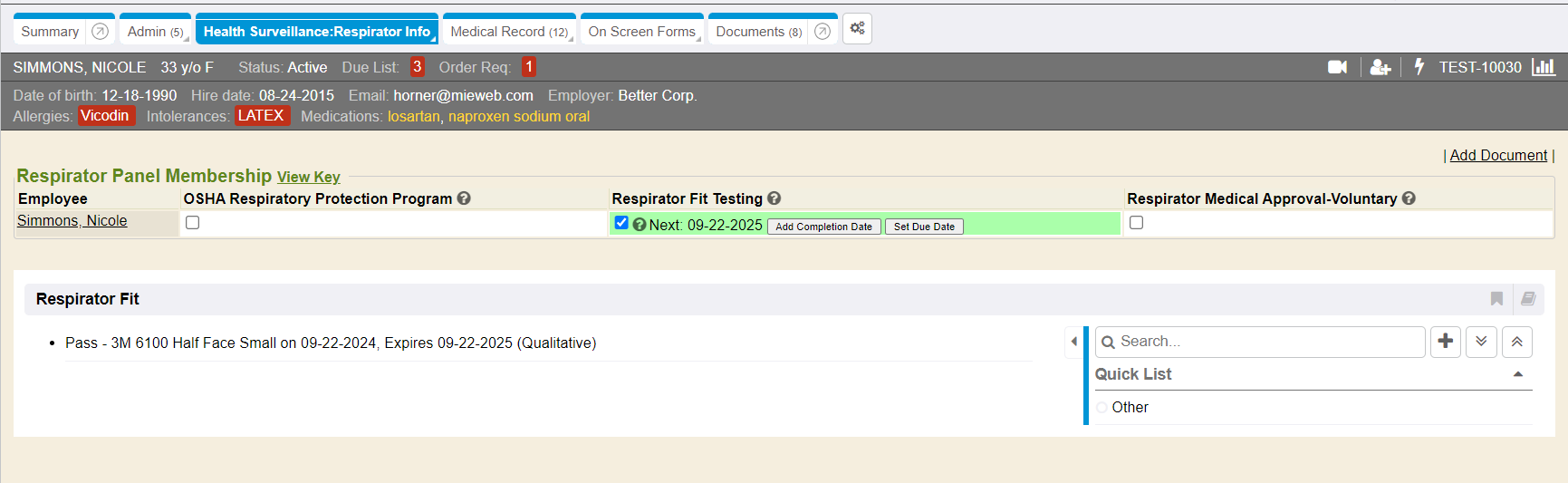
Task: Click help icon beside Respirator Fit Testing
Action: [774, 198]
